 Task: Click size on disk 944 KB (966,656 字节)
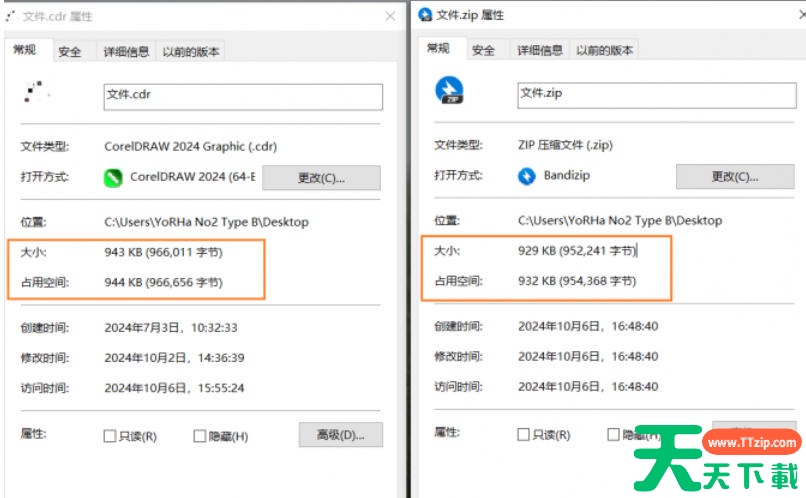point(163,282)
